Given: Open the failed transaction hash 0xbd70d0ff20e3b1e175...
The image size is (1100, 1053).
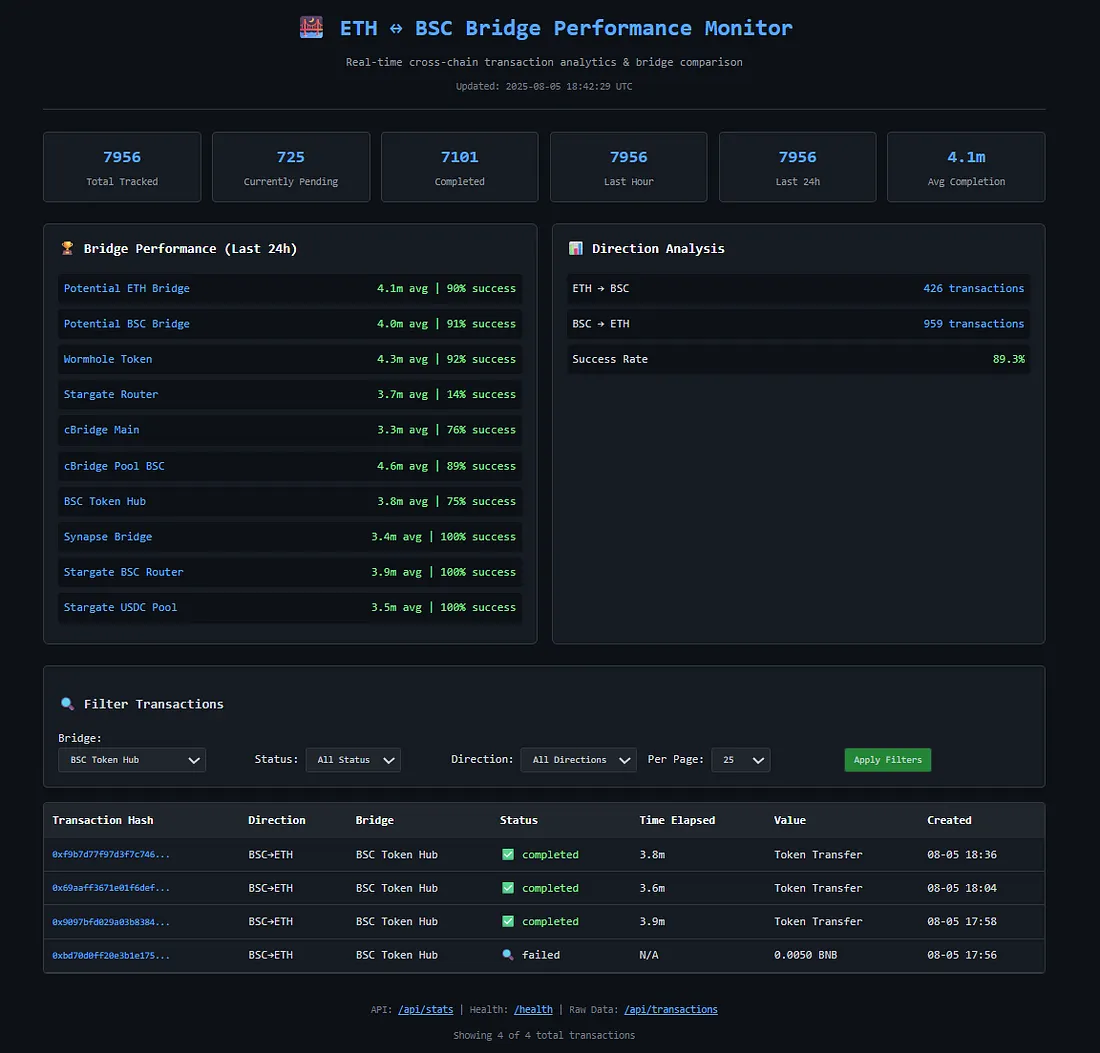Looking at the screenshot, I should coord(111,955).
